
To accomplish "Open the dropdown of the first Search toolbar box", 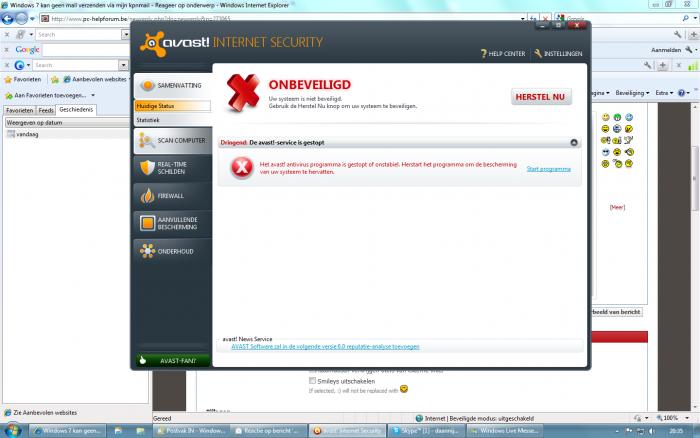I will (126, 34).
